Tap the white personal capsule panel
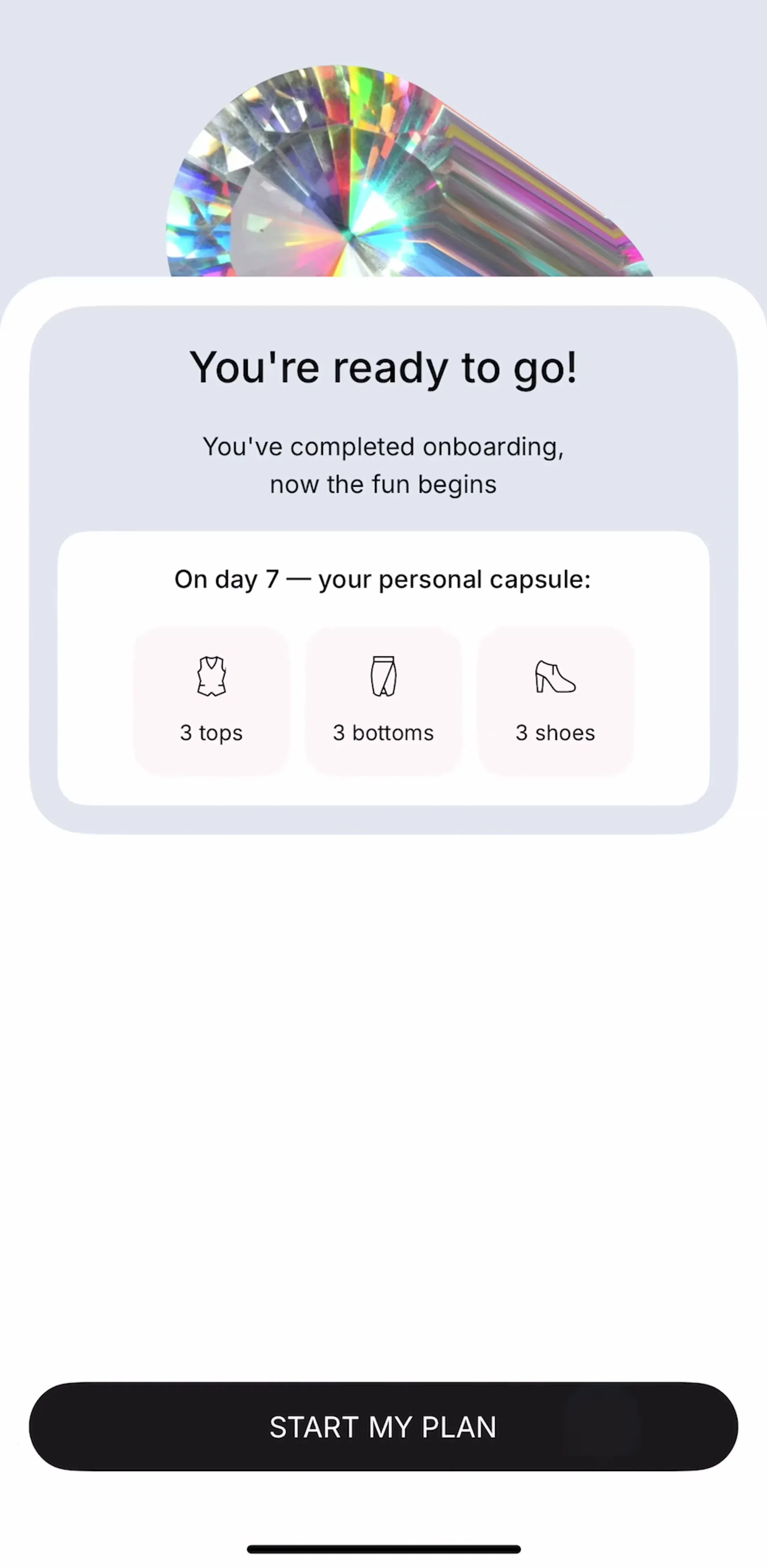Screen dimensions: 767x1568 pyautogui.click(x=383, y=668)
